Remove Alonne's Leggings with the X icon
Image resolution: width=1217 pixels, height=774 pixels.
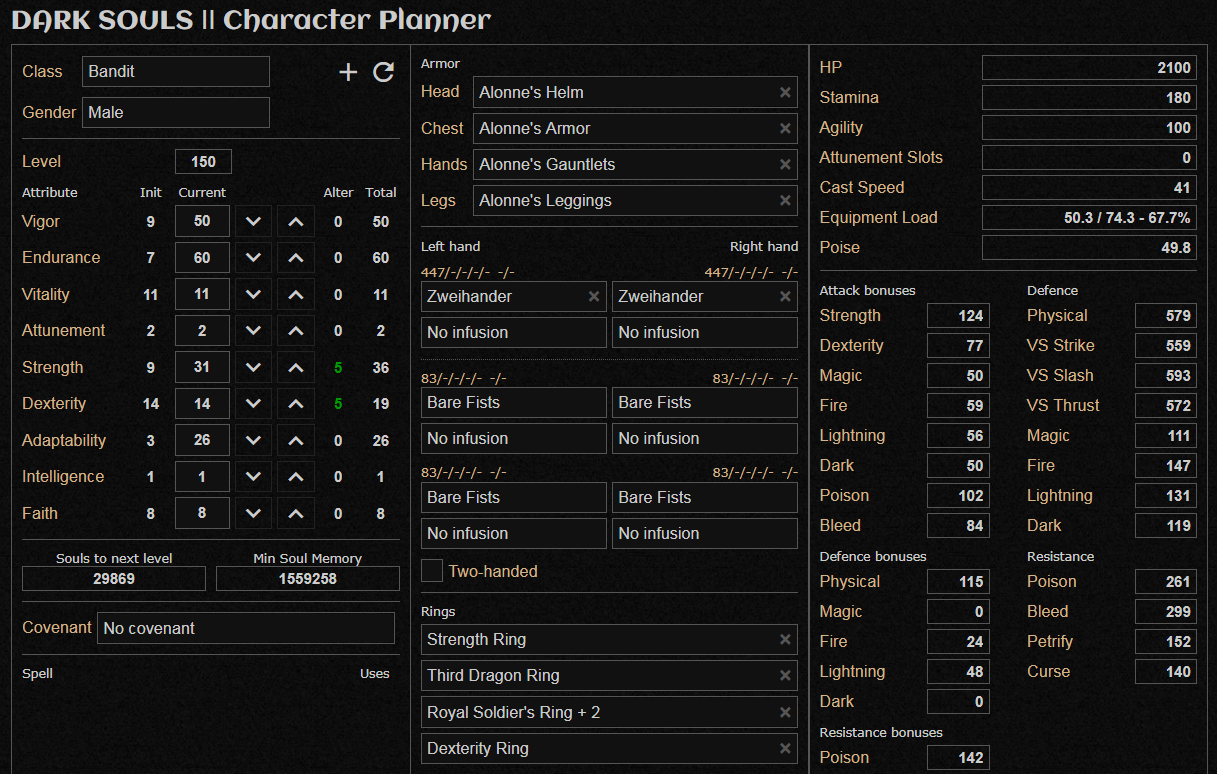785,200
